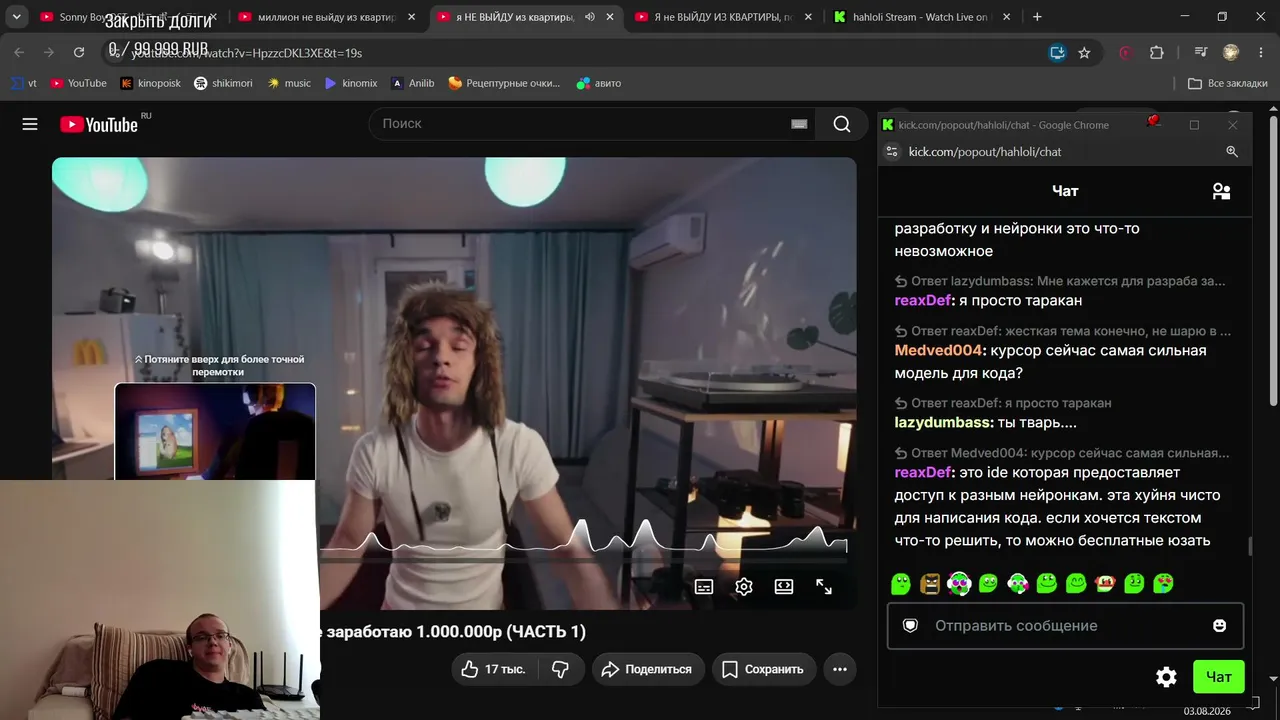Insert the purple-eyed headphones emote

pyautogui.click(x=959, y=583)
